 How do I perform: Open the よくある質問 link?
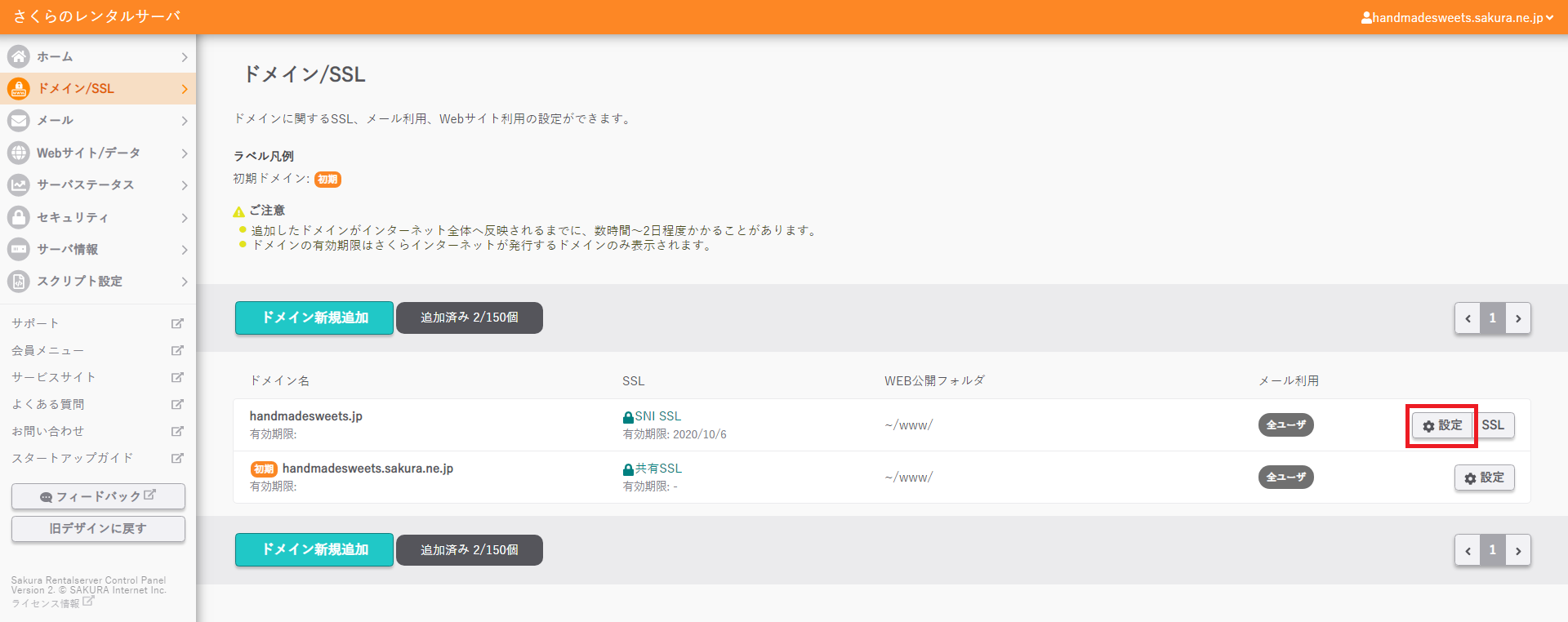coord(47,404)
